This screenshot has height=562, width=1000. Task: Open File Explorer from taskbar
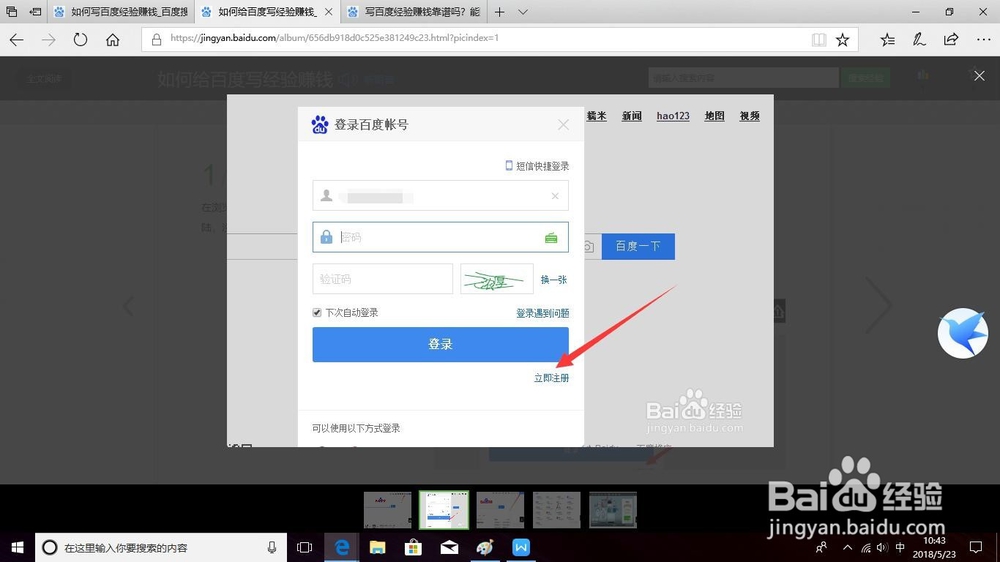click(x=378, y=547)
